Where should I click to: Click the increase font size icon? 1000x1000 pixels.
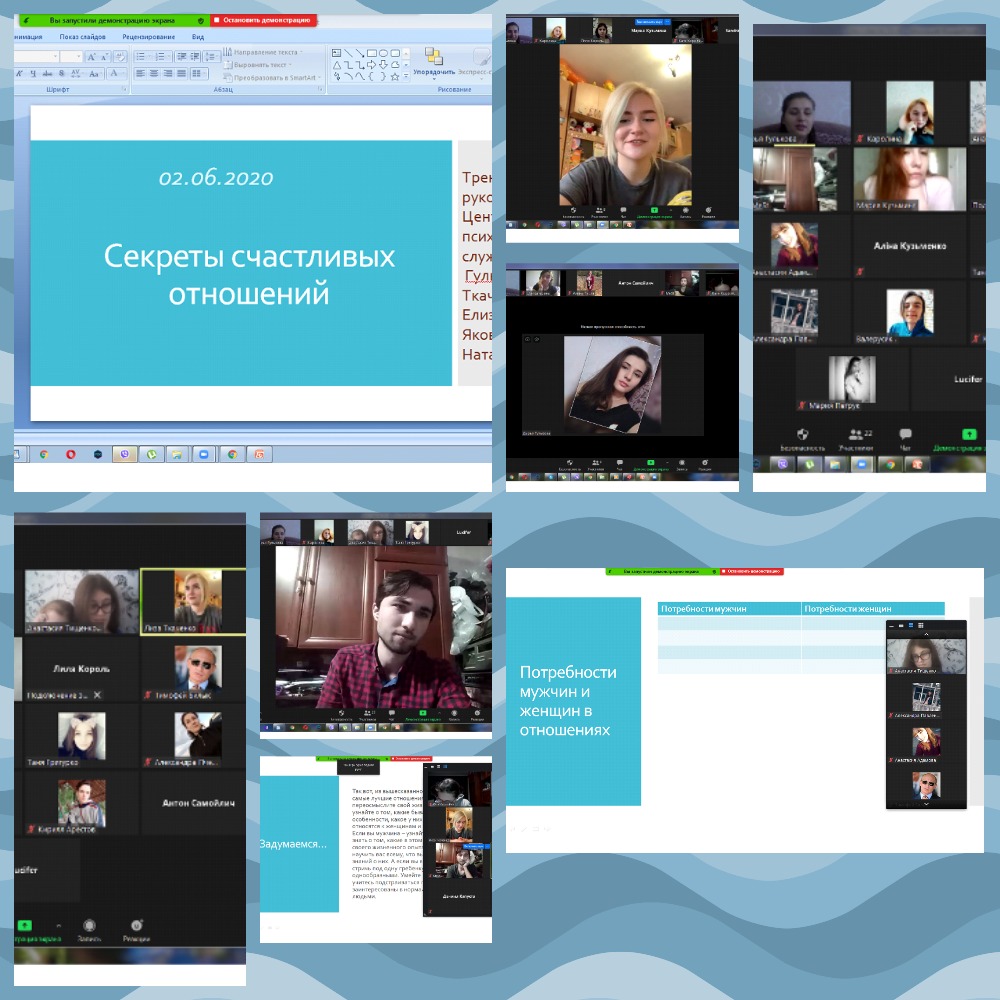92,57
